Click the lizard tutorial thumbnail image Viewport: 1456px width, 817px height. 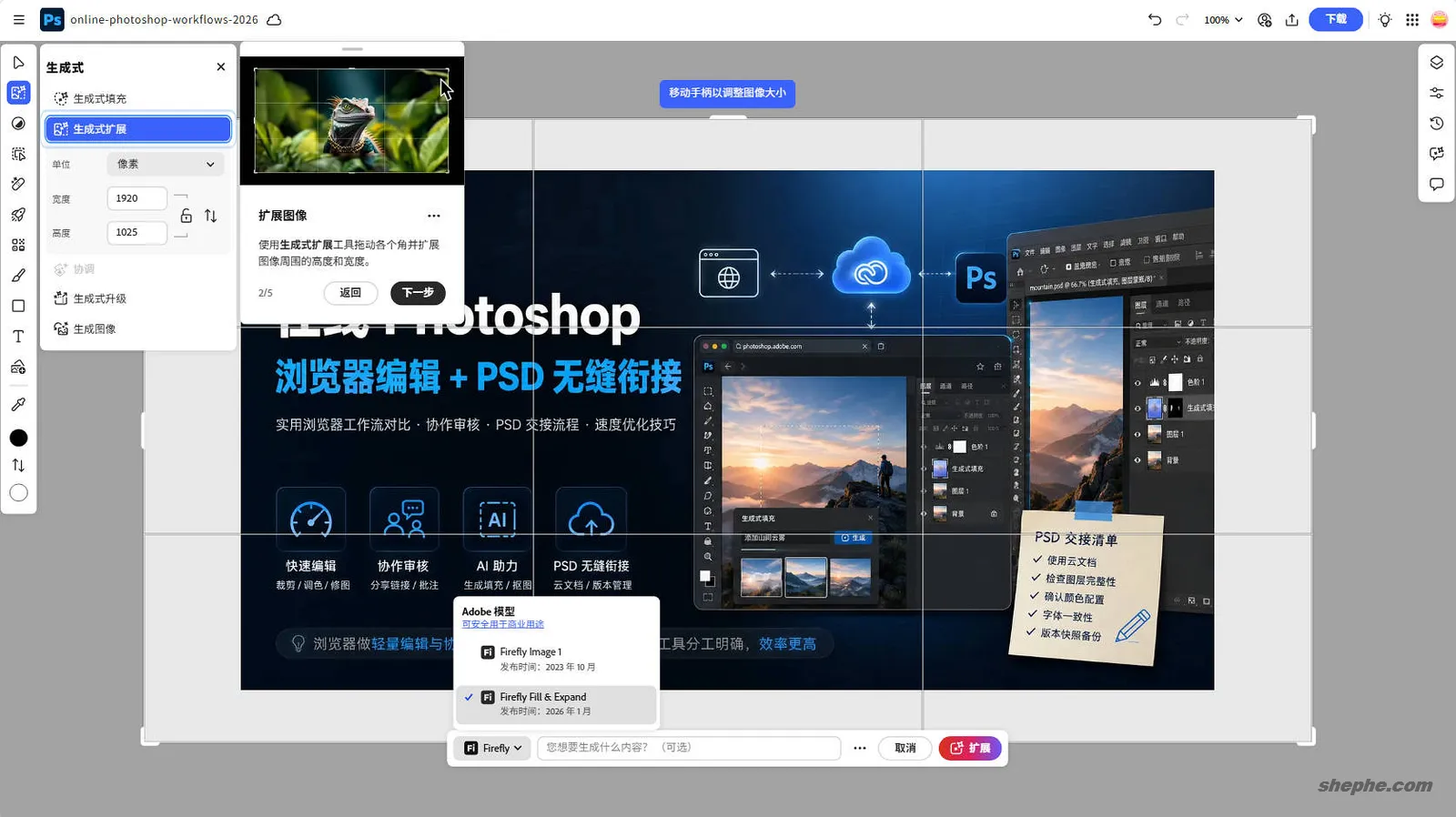point(351,120)
